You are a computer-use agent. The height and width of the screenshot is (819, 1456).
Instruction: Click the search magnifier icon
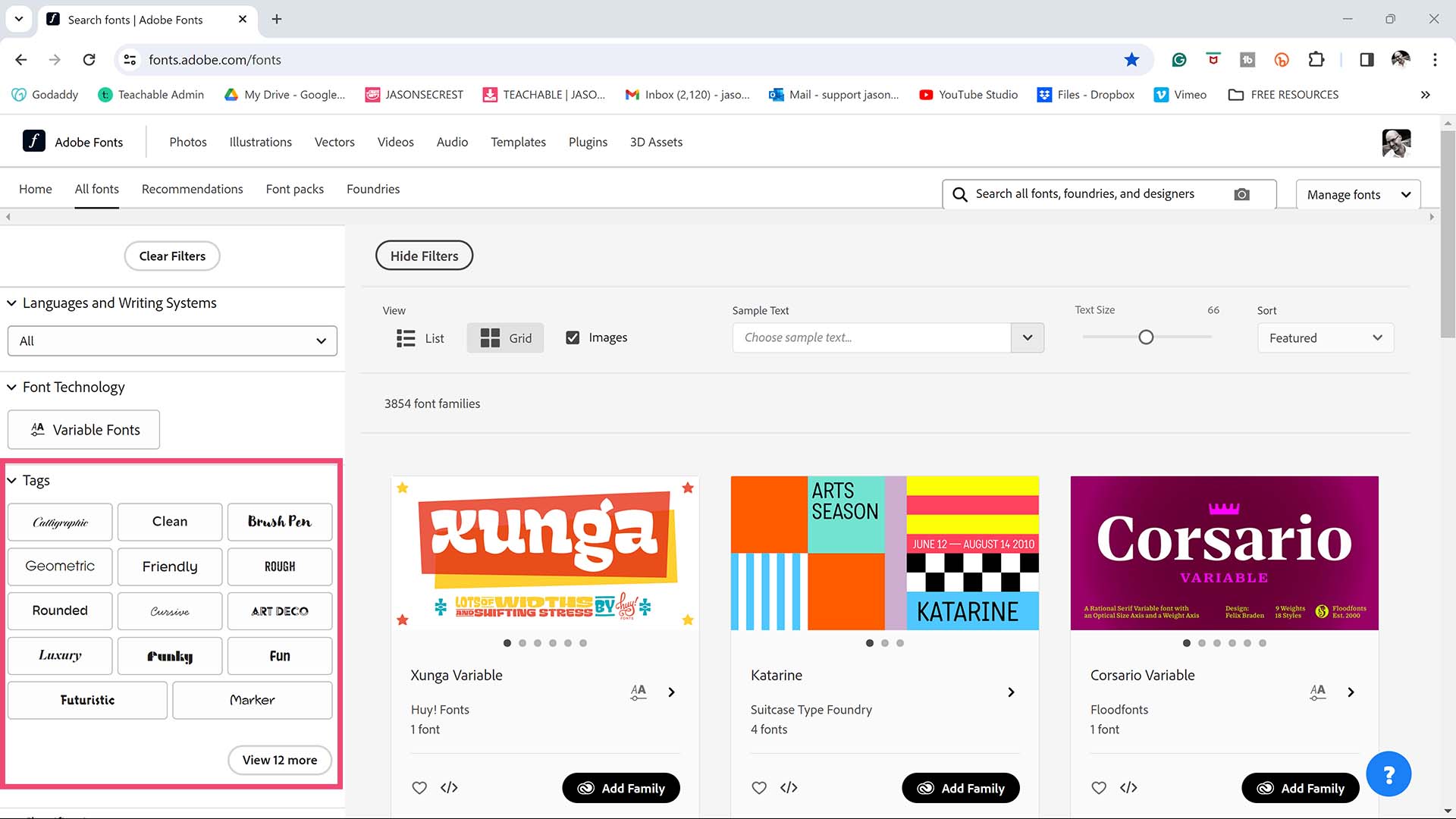[x=959, y=194]
